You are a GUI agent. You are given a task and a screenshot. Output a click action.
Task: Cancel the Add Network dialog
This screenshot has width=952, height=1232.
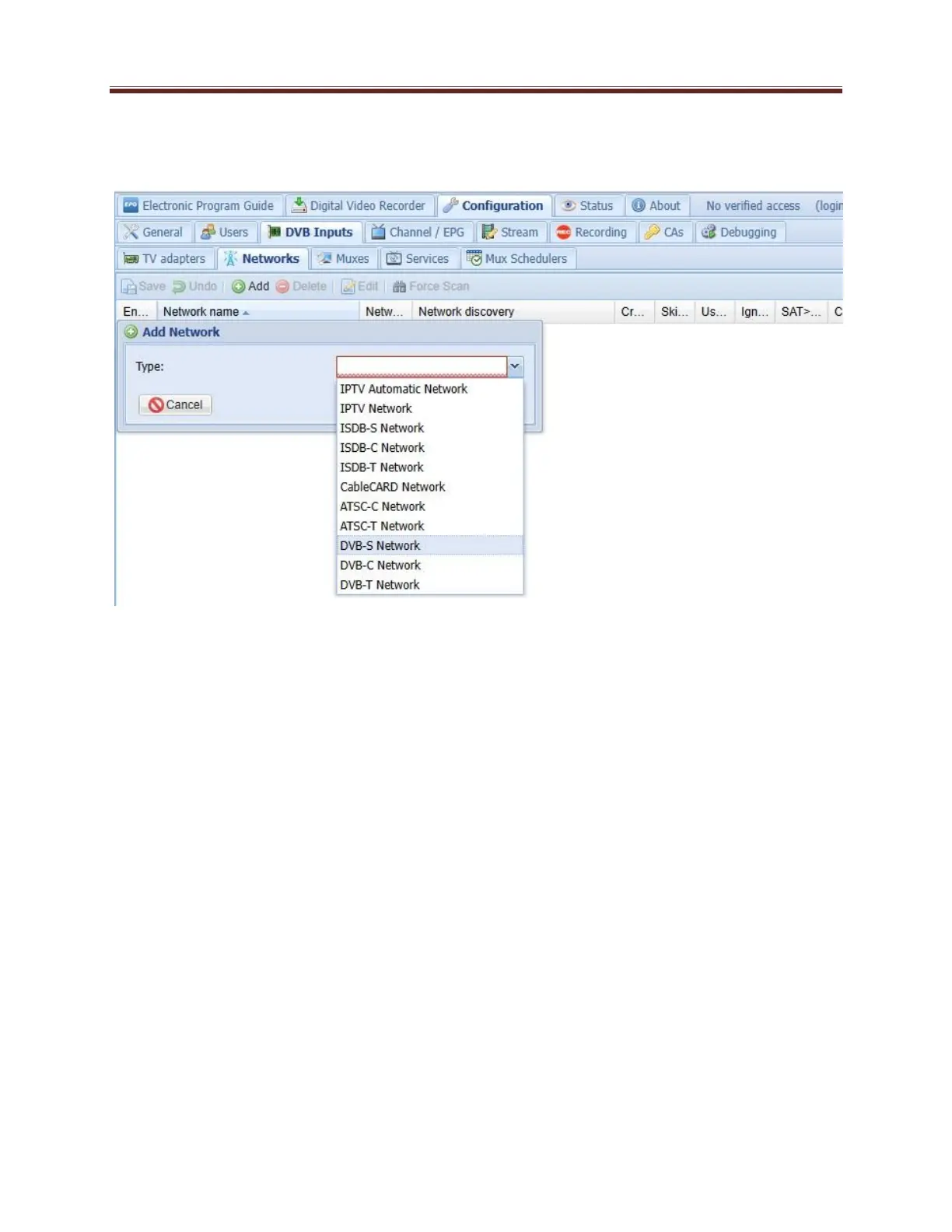pyautogui.click(x=176, y=405)
